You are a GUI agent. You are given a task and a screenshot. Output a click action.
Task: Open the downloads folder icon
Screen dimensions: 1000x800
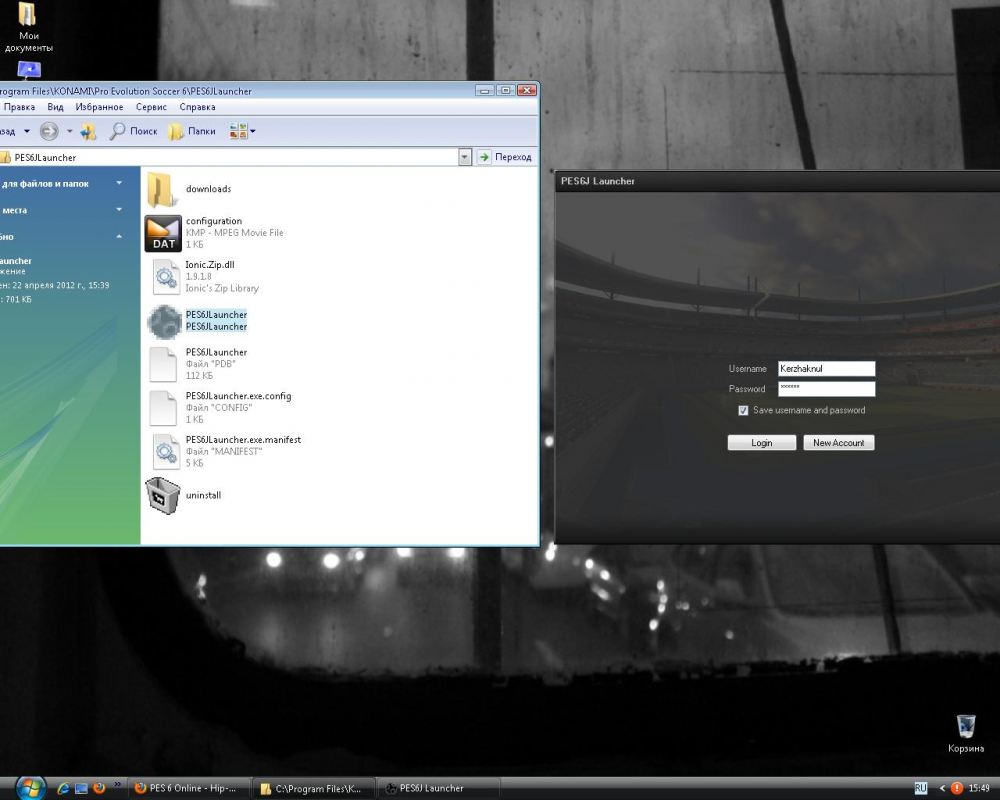[162, 189]
